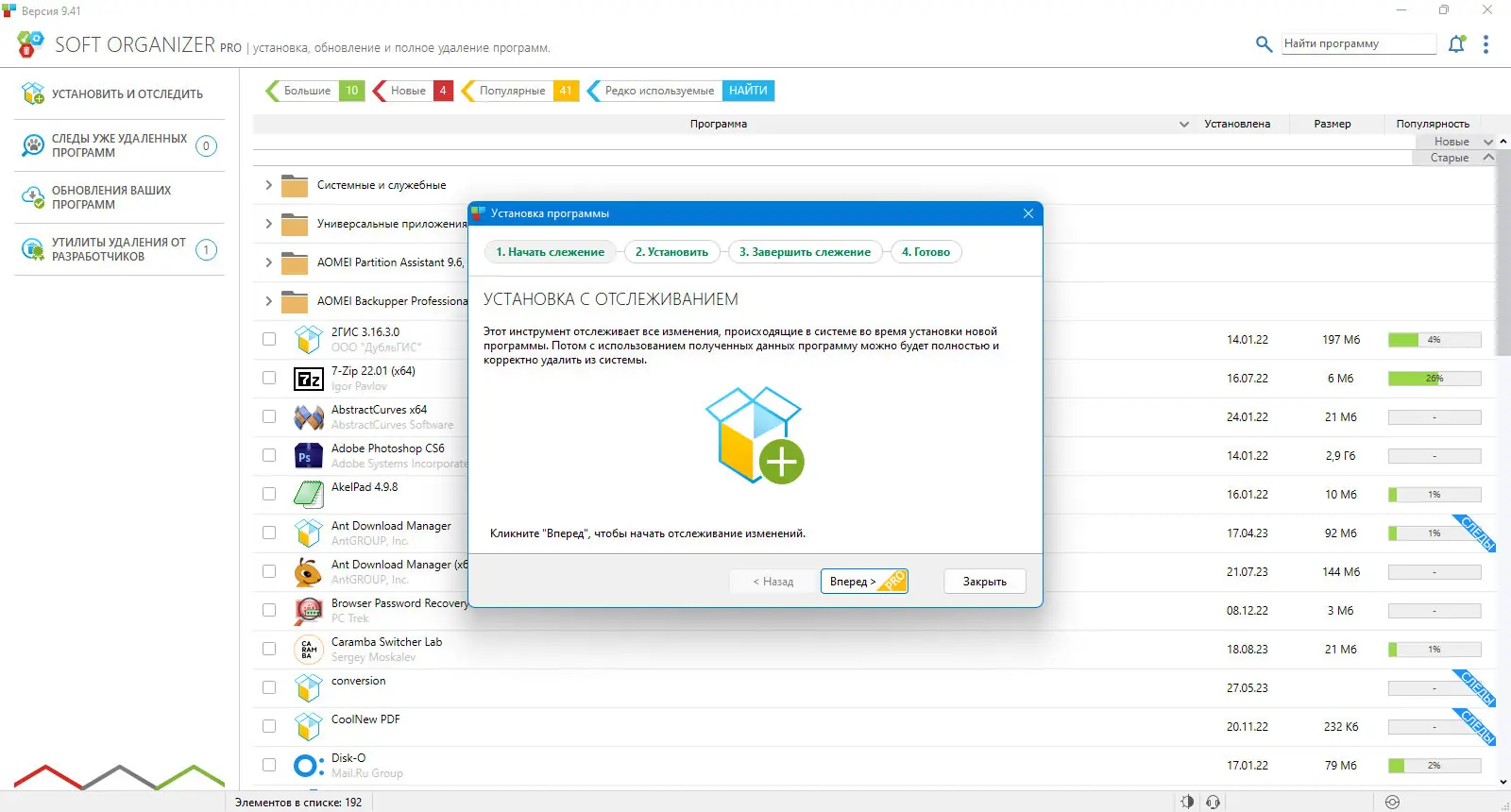Select the AkelPad 4.9.8 checkbox
Viewport: 1511px width, 812px height.
point(269,494)
